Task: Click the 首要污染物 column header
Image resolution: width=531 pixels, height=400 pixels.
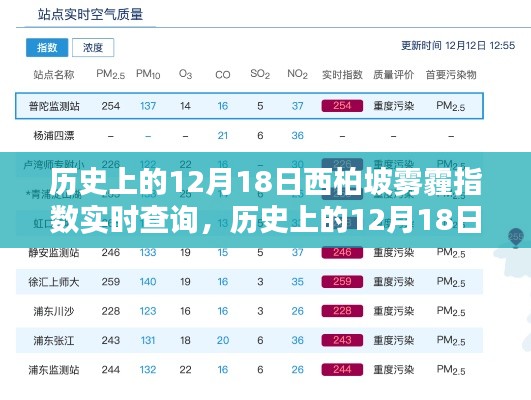Action: coord(451,75)
